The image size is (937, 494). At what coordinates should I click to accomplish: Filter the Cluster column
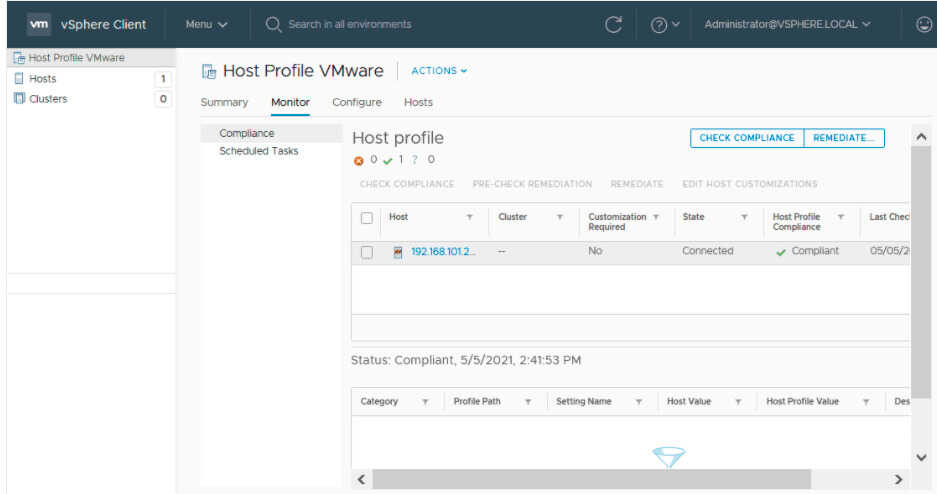click(x=560, y=217)
